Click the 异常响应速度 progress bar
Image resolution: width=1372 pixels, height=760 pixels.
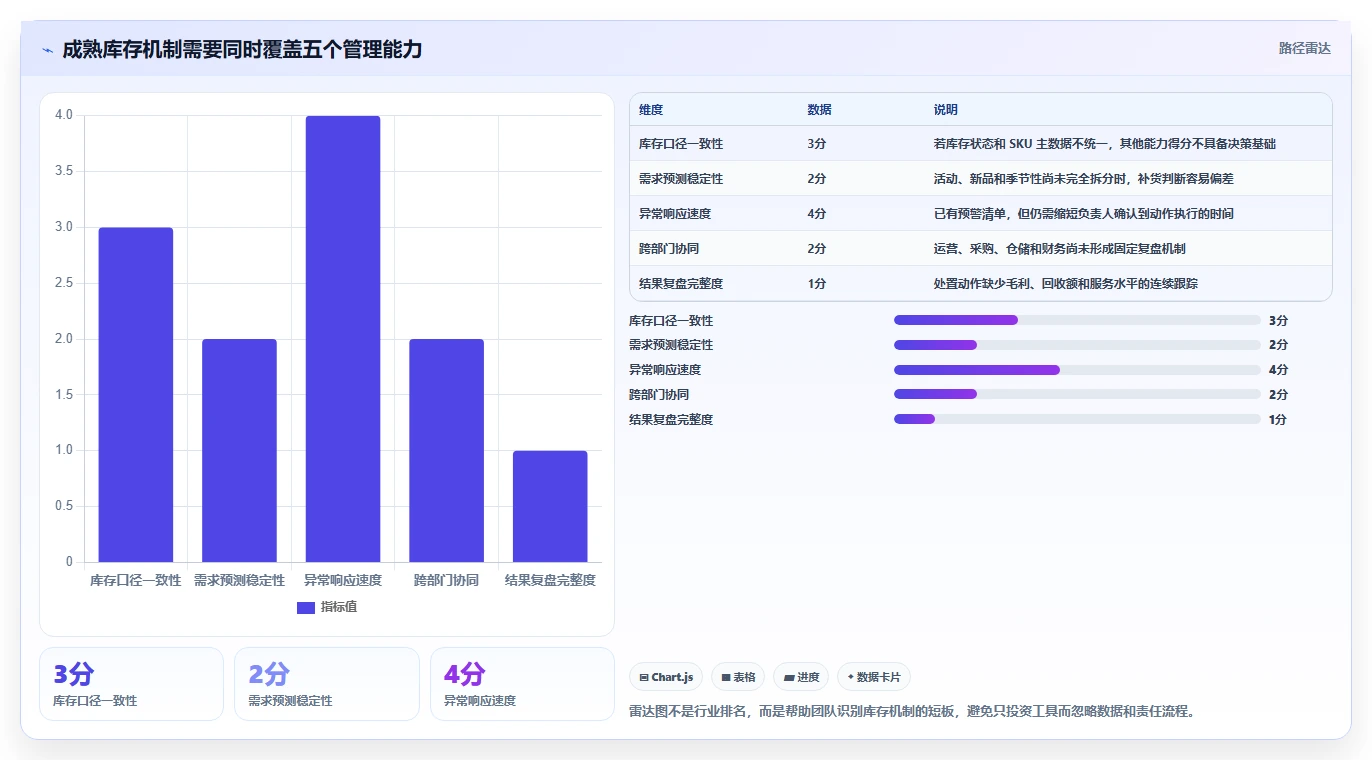pyautogui.click(x=1077, y=370)
